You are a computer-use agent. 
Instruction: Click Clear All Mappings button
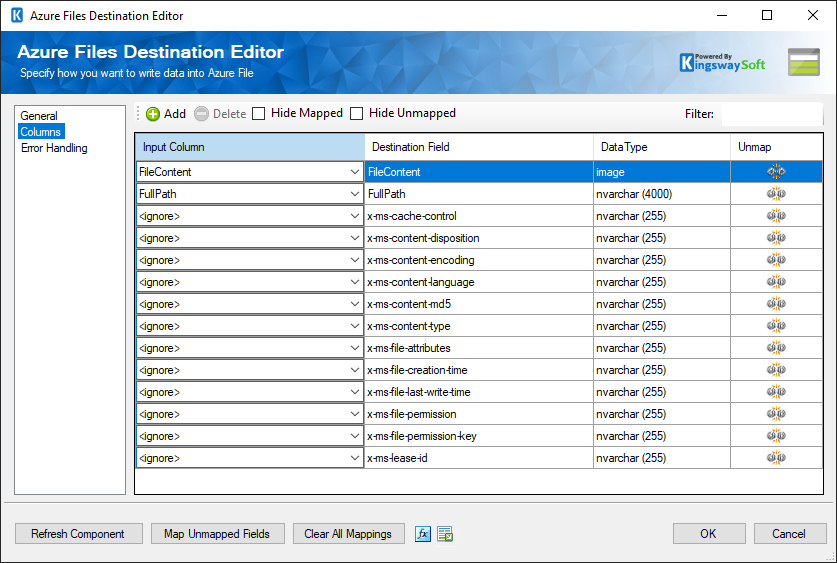click(348, 534)
